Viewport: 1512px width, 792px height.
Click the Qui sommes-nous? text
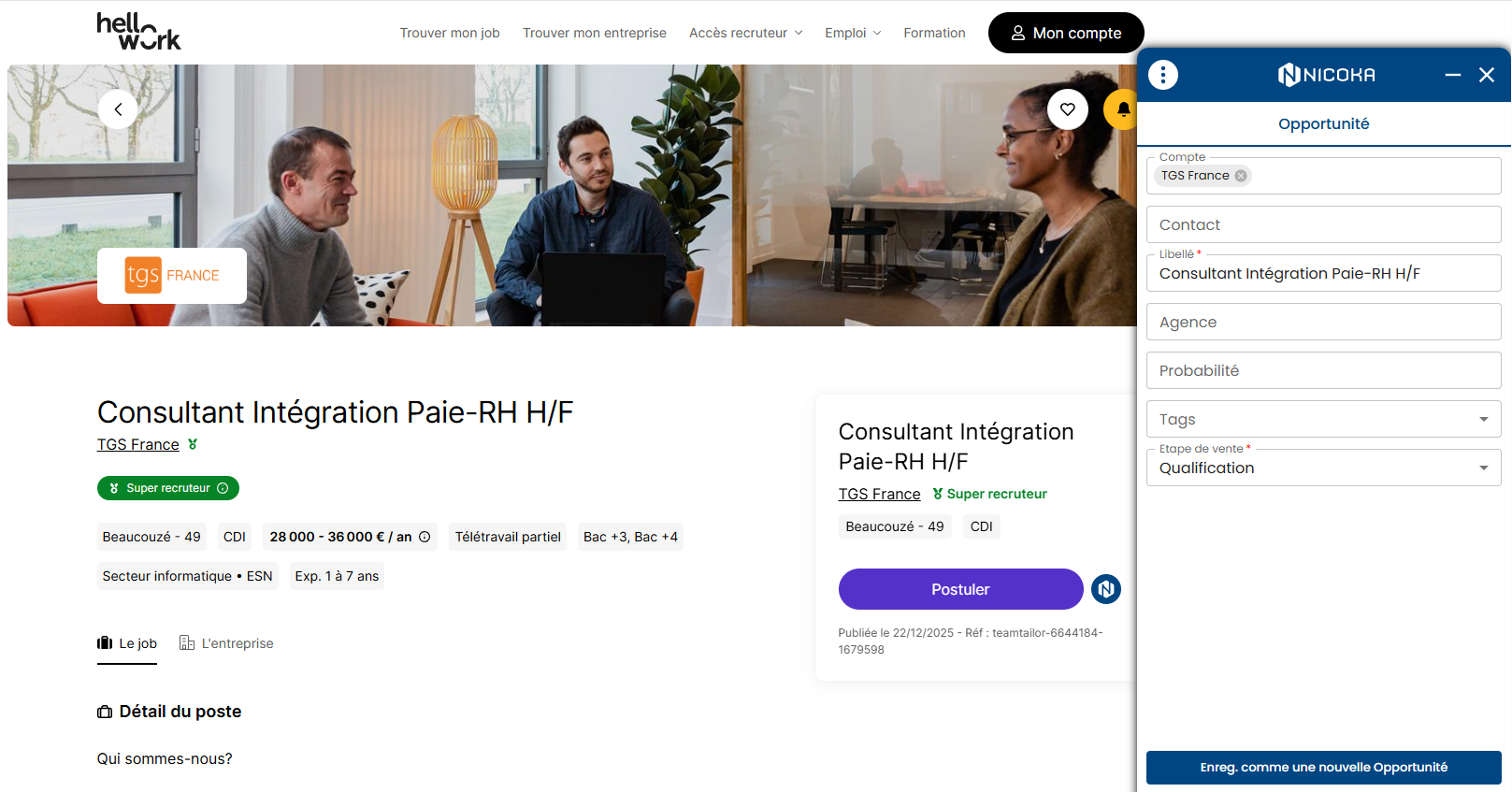click(165, 758)
